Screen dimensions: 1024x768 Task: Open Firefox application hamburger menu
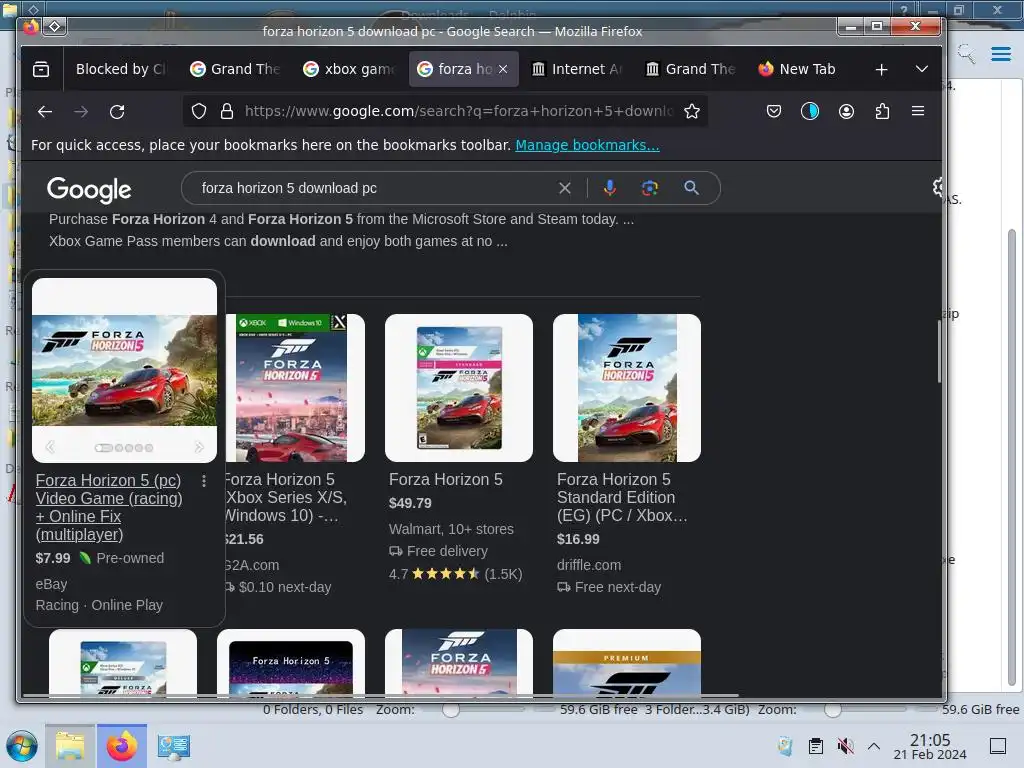click(x=918, y=112)
